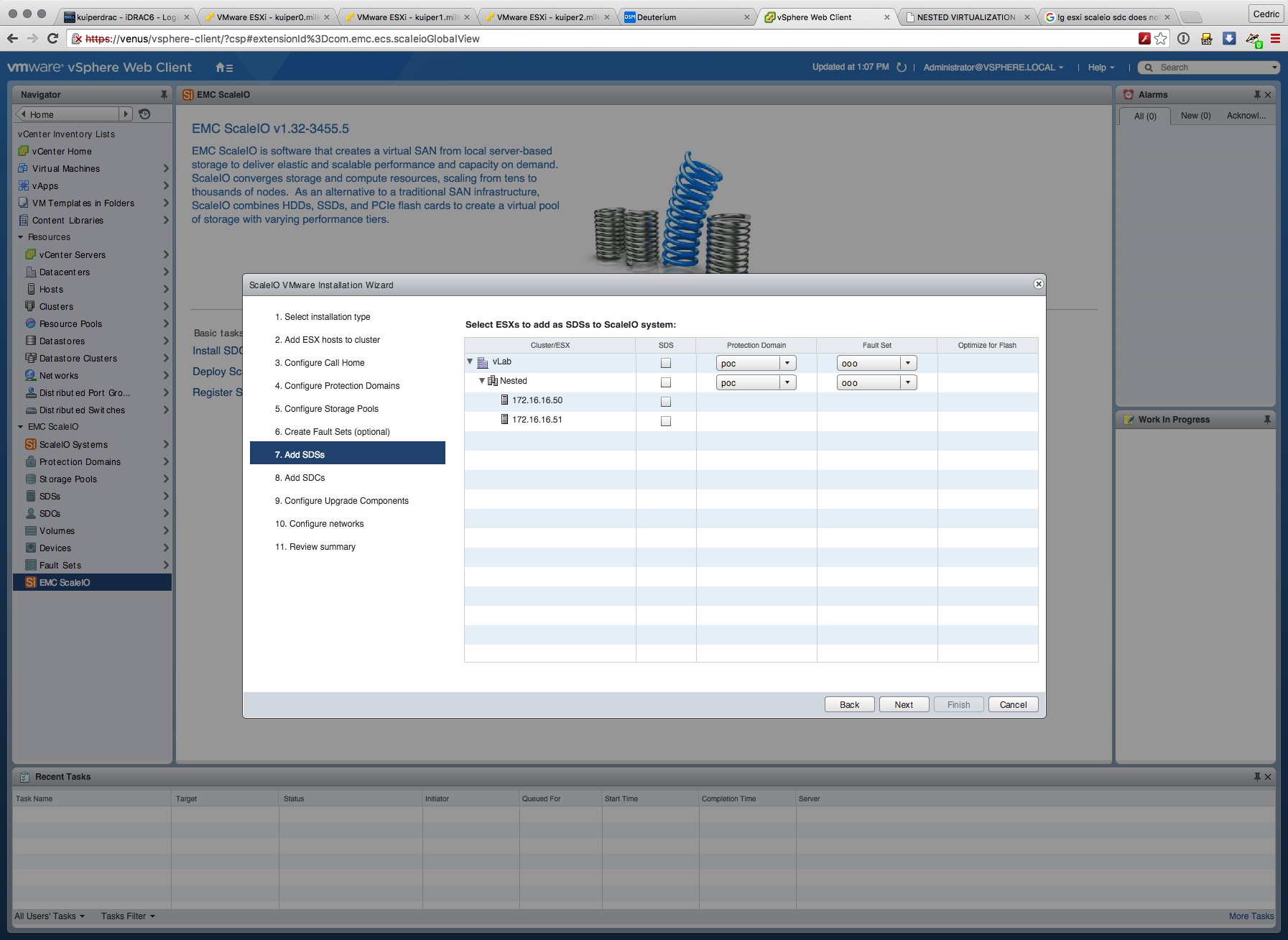1288x940 pixels.
Task: Click Next in the installation wizard
Action: (x=904, y=704)
